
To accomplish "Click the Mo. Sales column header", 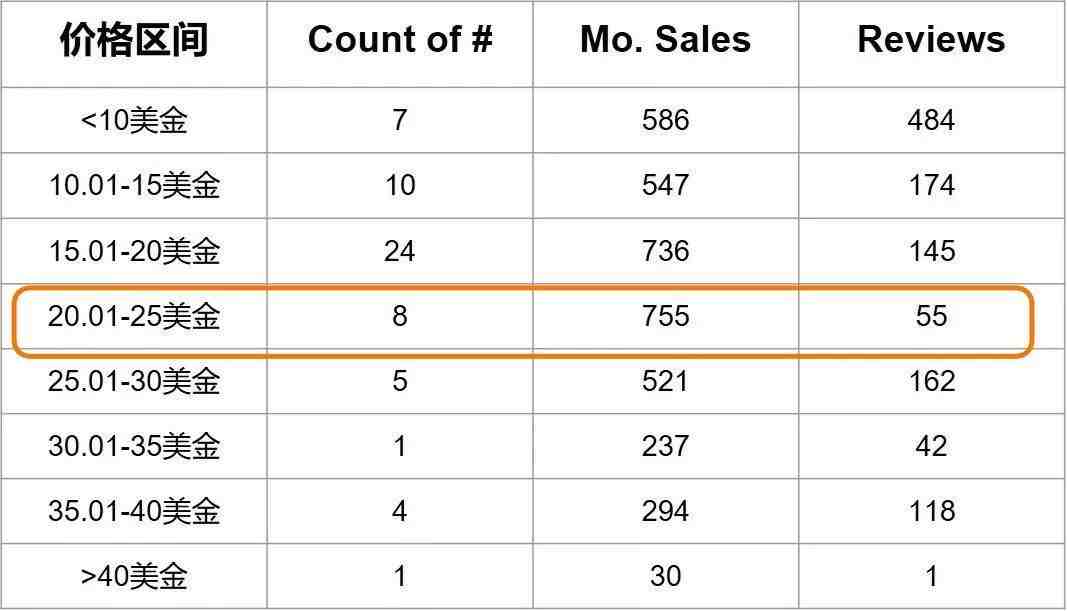I will tap(665, 40).
